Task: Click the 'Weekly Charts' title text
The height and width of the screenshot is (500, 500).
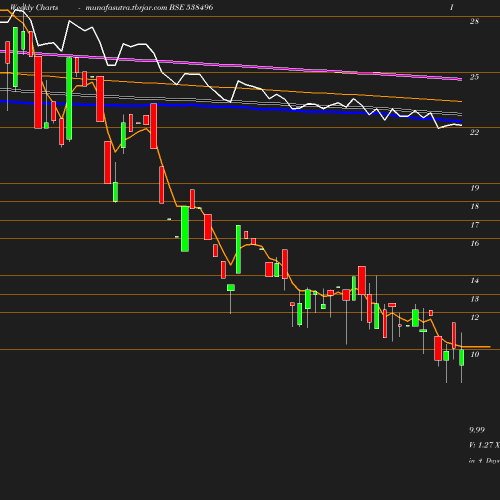Action: 34,7
